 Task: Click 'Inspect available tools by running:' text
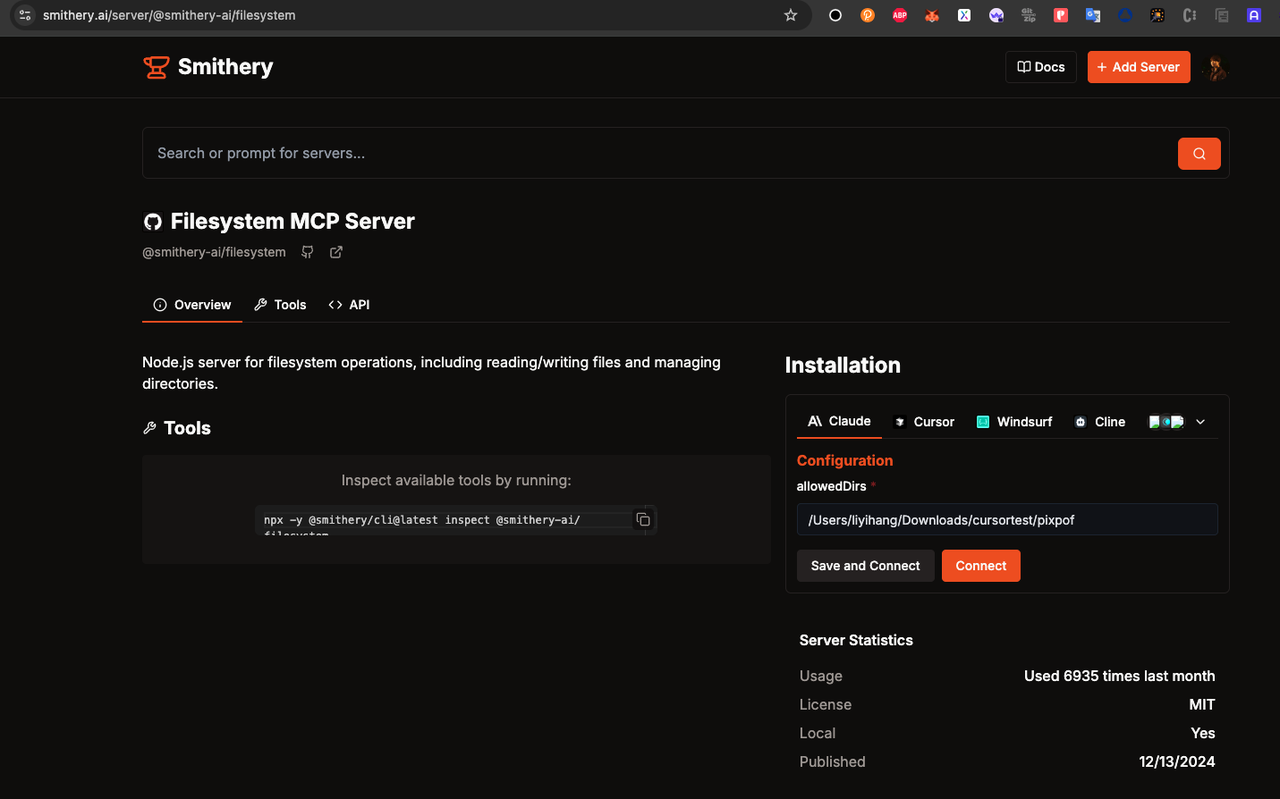(456, 480)
